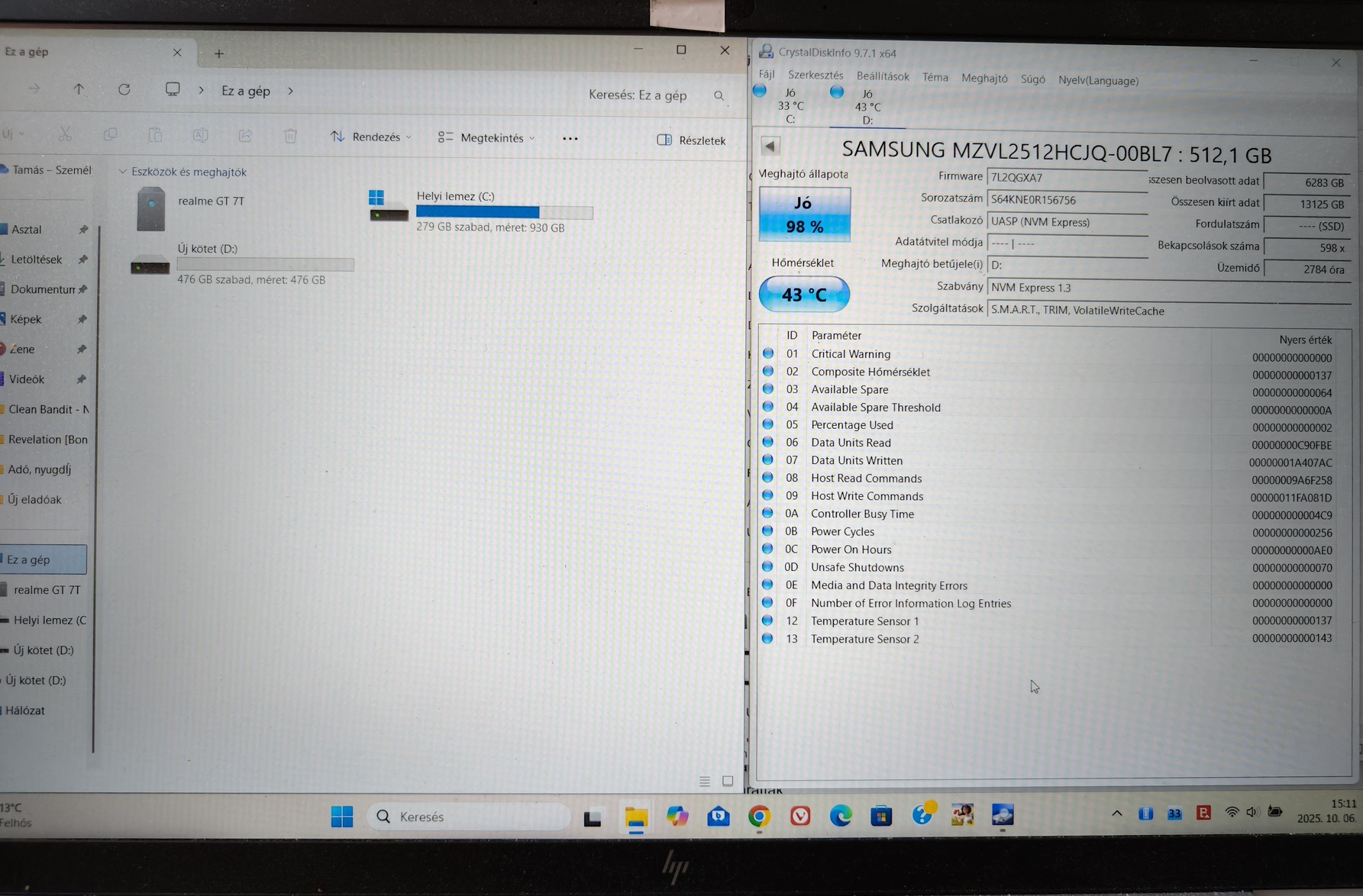This screenshot has height=896, width=1363.
Task: Expand the chevron after Ez a gép in address bar
Action: (291, 91)
